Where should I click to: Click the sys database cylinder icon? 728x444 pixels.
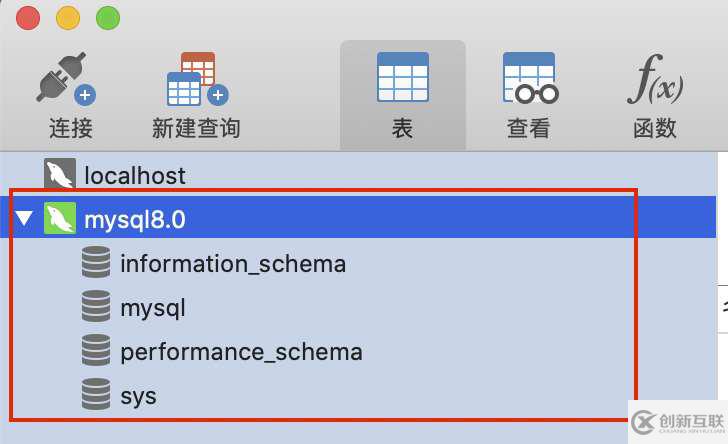tap(96, 396)
